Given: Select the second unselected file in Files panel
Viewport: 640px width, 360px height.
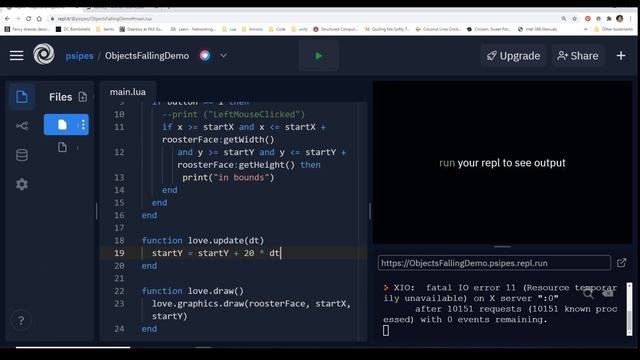Looking at the screenshot, I should (x=62, y=147).
